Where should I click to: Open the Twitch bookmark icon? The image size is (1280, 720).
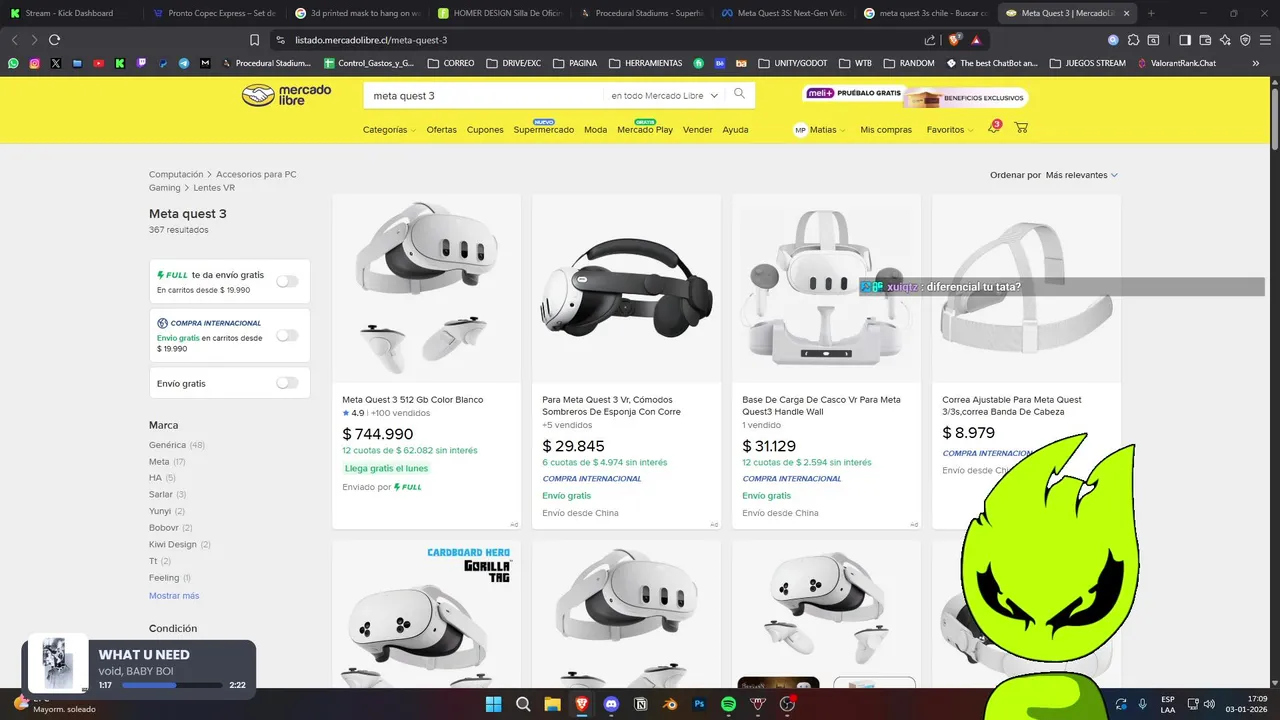141,63
